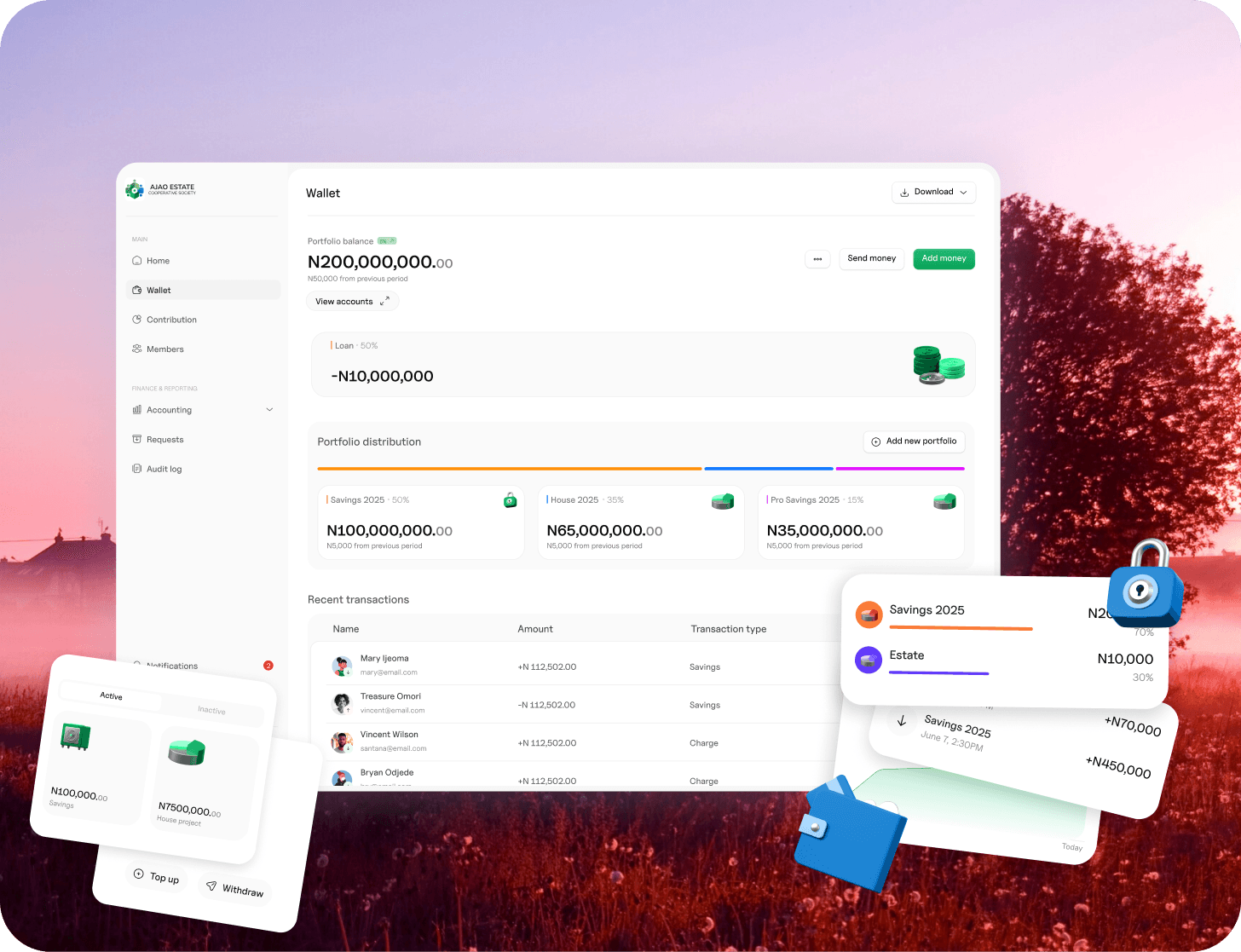This screenshot has height=952, width=1241.
Task: Click the N200,000,000.00 portfolio balance
Action: (380, 263)
